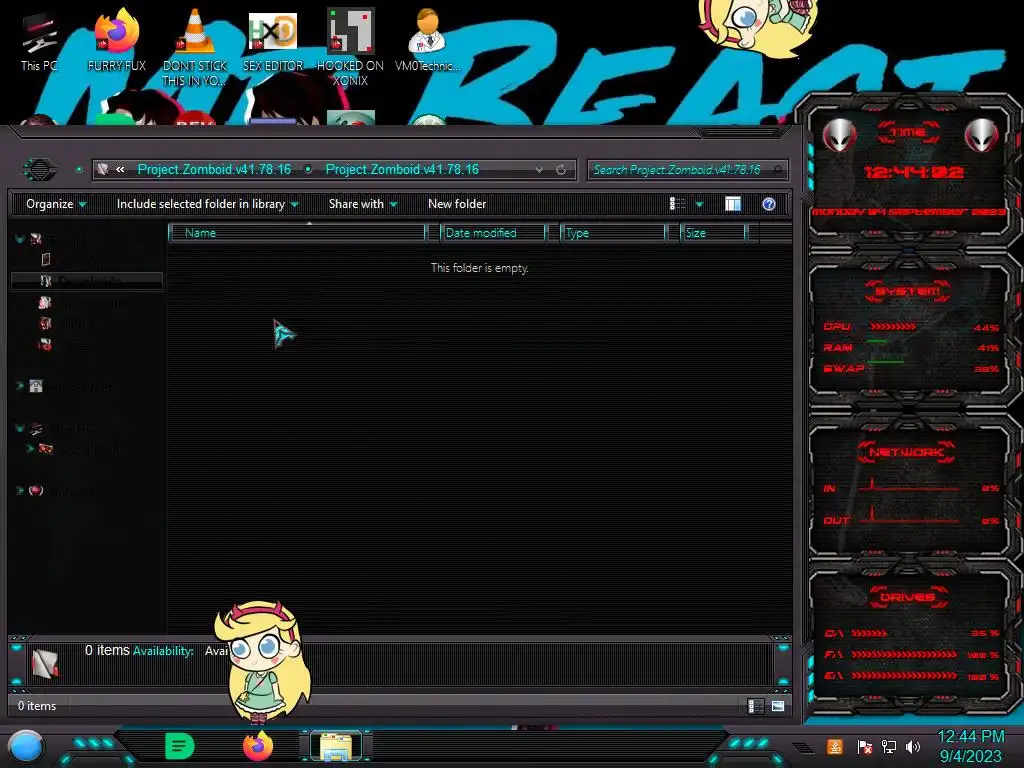Open the Java tray icon
Screen dimensions: 1024x768
point(835,746)
